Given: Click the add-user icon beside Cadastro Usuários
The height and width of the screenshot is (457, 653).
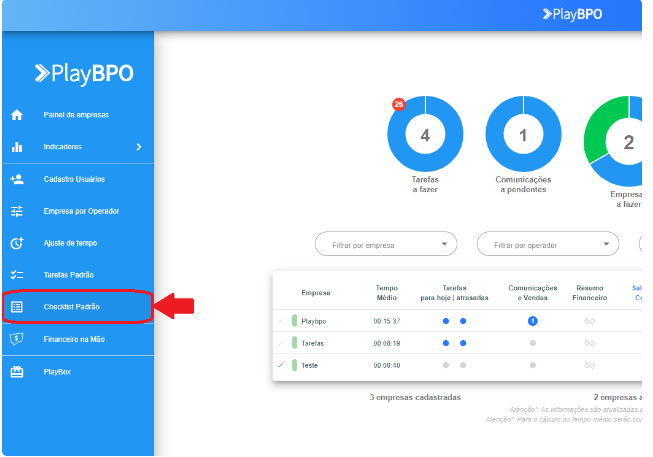Looking at the screenshot, I should (17, 179).
